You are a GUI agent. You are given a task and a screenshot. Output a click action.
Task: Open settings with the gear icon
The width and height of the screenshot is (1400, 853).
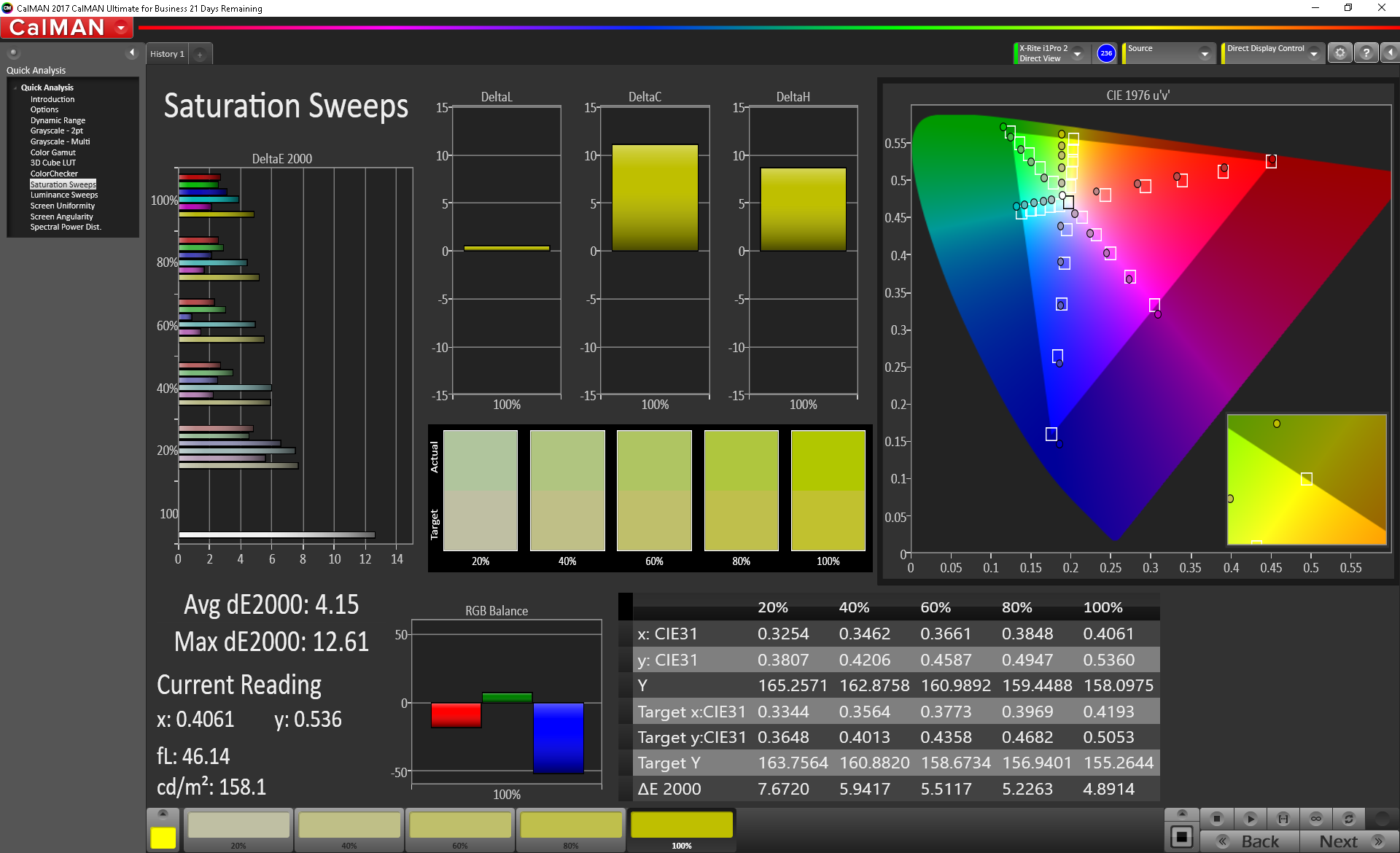[1339, 53]
